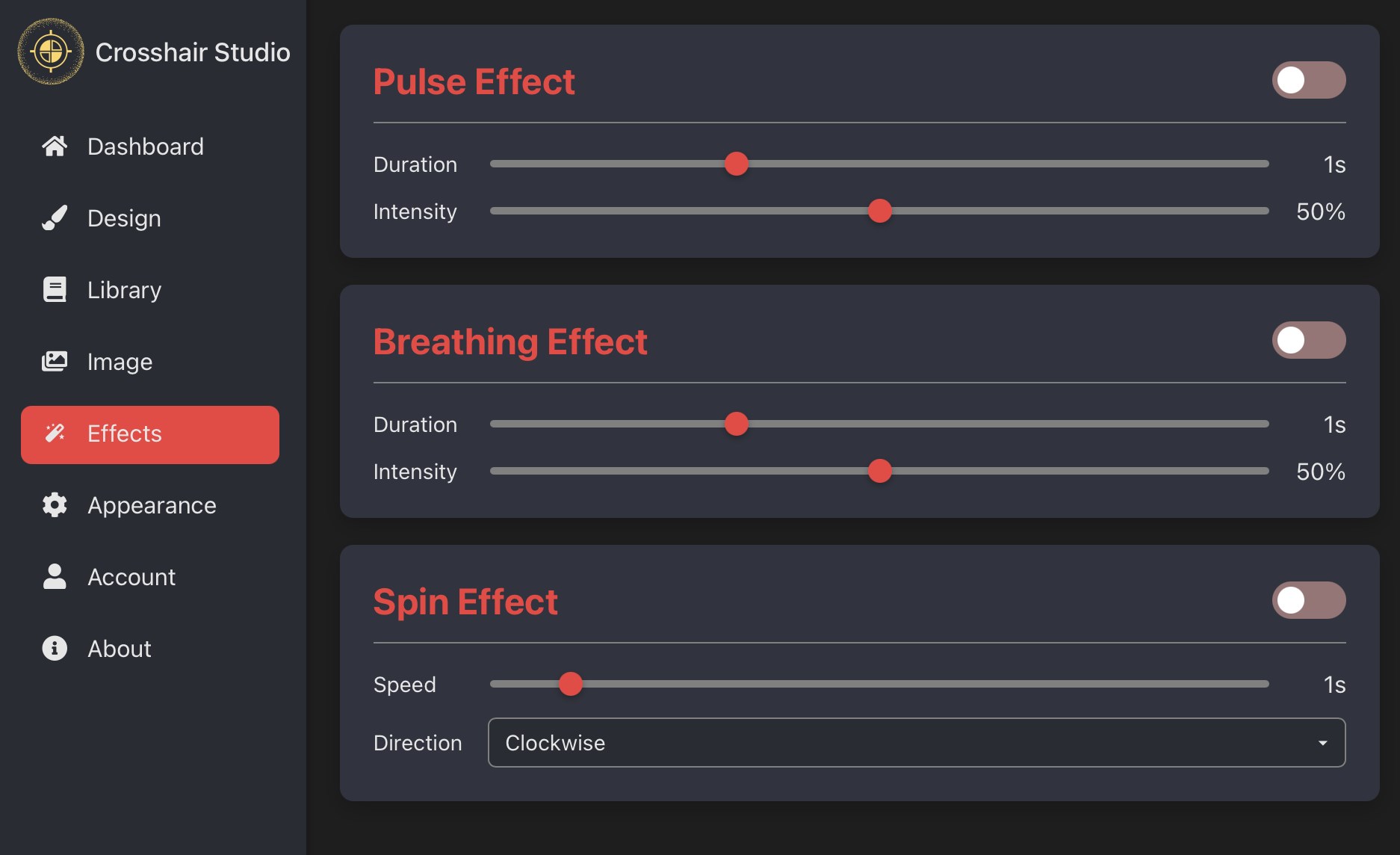Click the Effects magic wand icon

54,433
